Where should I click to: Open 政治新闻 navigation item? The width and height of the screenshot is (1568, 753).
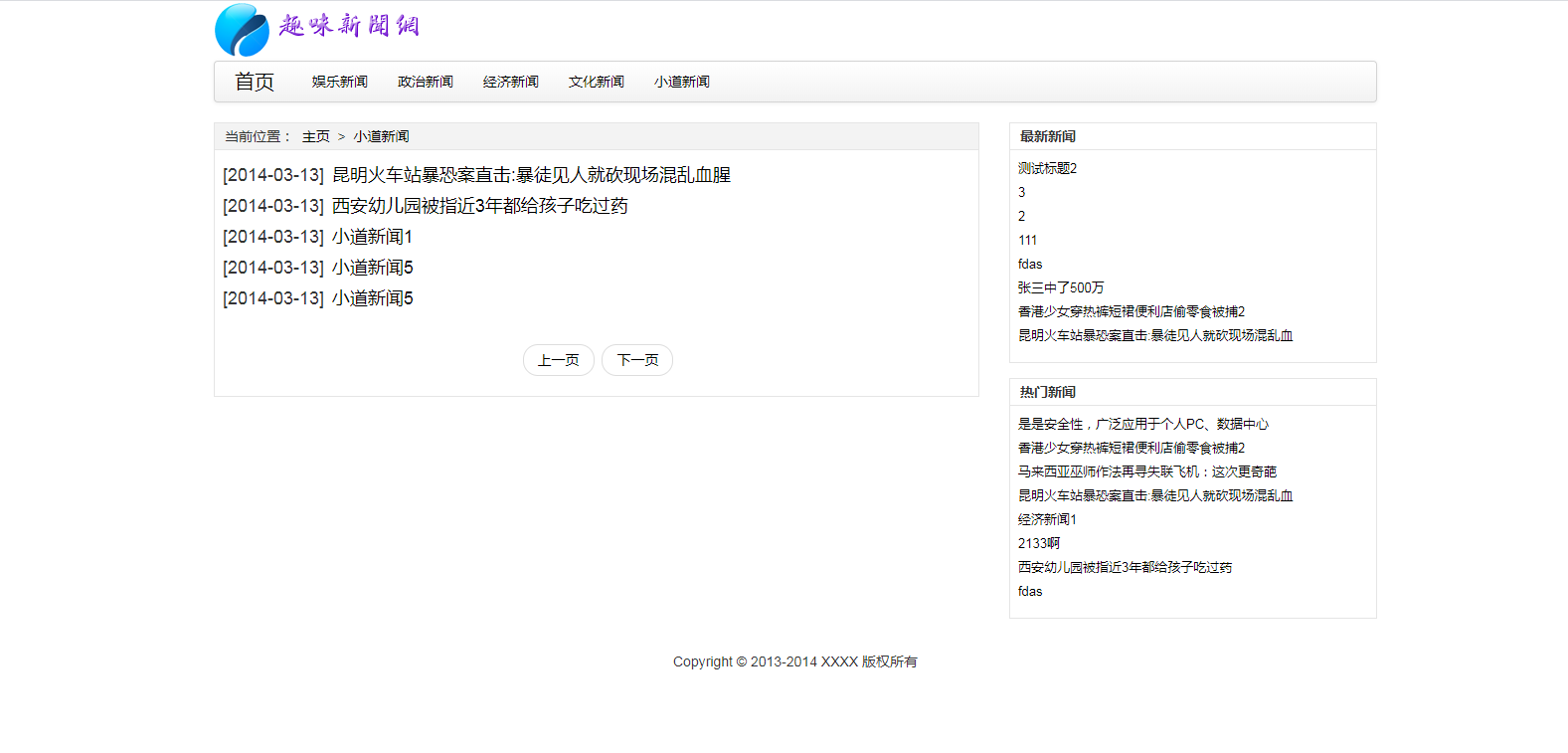[426, 82]
